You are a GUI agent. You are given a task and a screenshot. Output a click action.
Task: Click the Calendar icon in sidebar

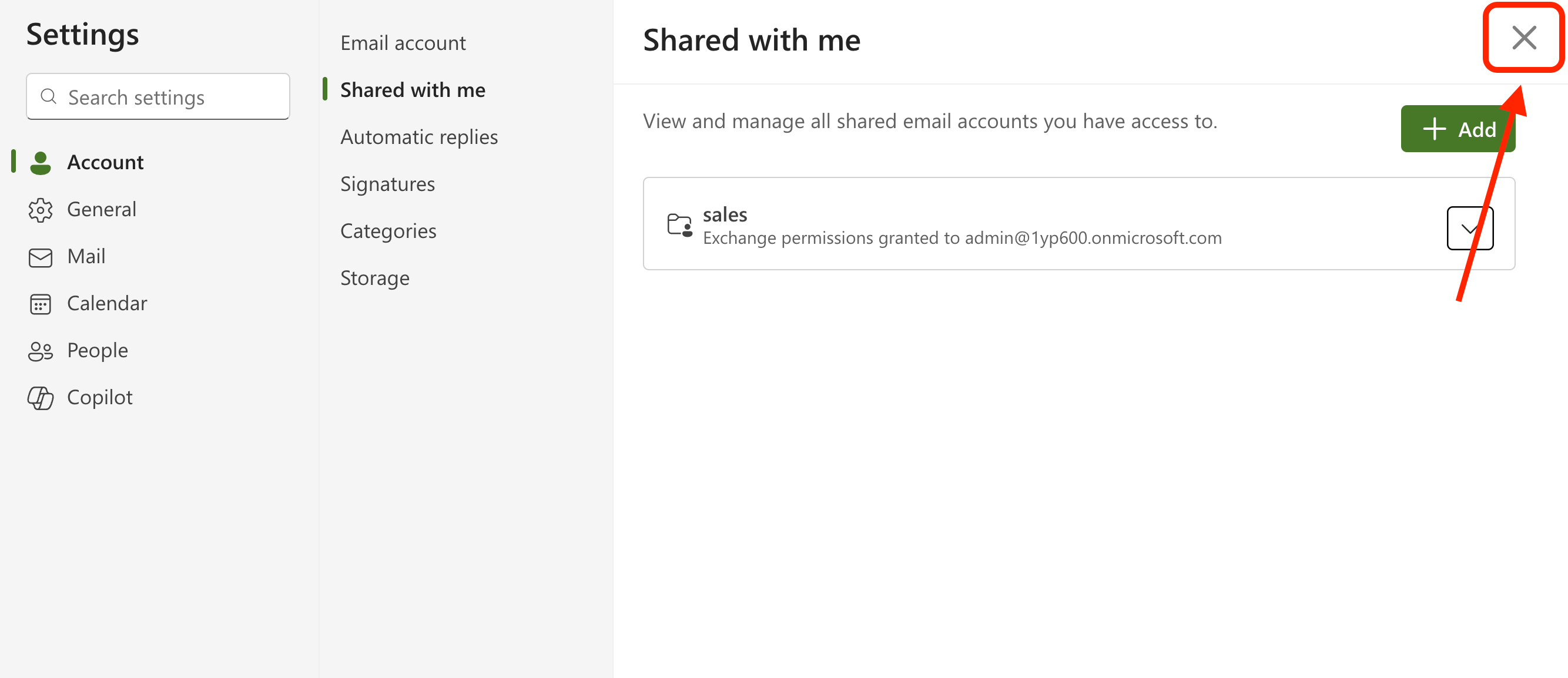[x=40, y=304]
